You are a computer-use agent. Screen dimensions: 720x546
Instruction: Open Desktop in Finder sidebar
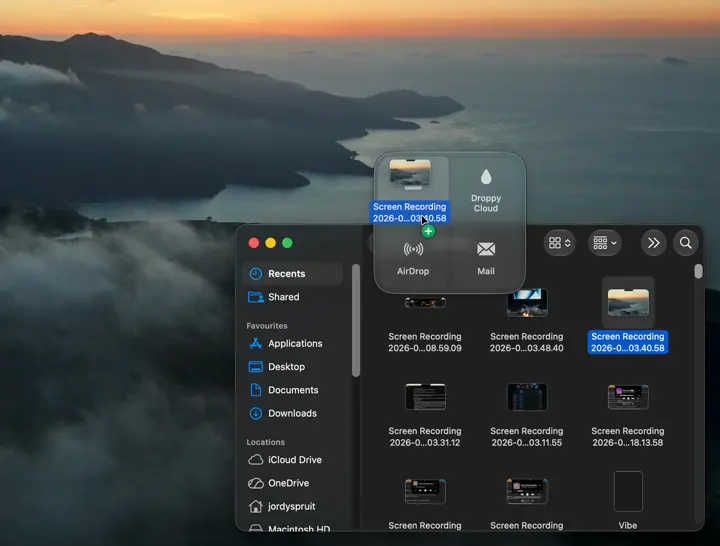click(292, 367)
